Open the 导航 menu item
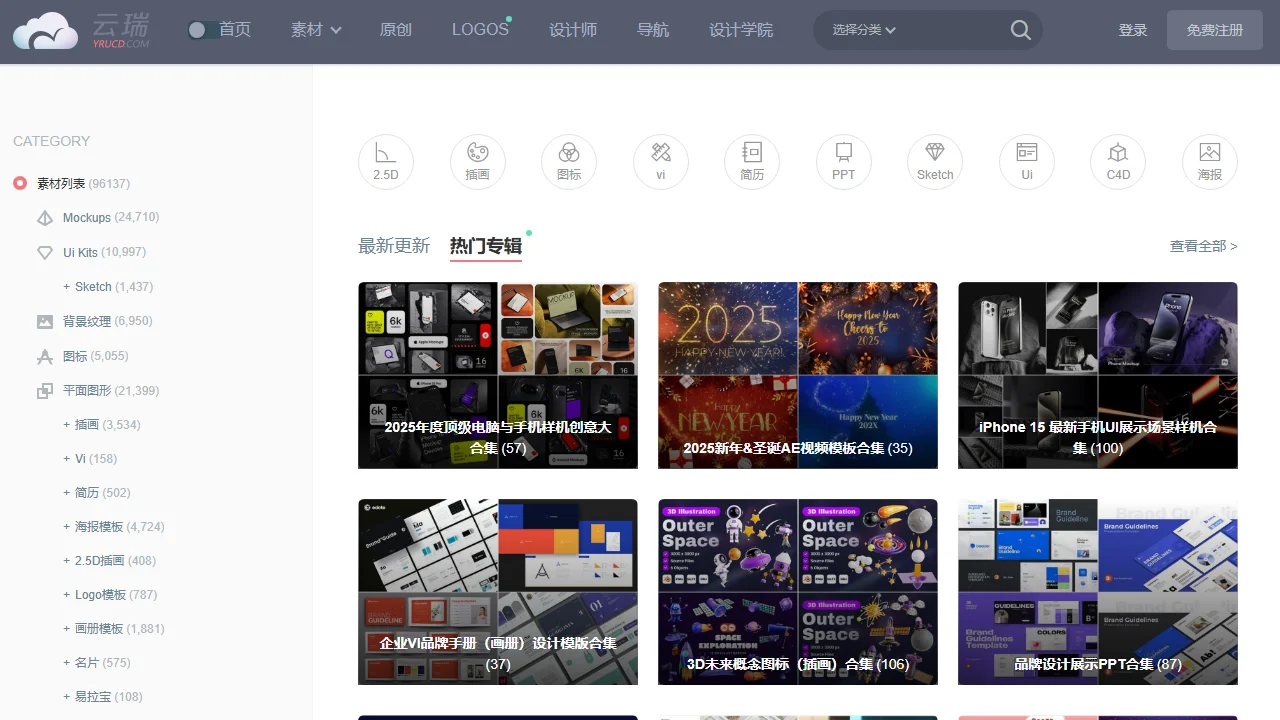Screen dimensions: 1280x720 pyautogui.click(x=652, y=30)
